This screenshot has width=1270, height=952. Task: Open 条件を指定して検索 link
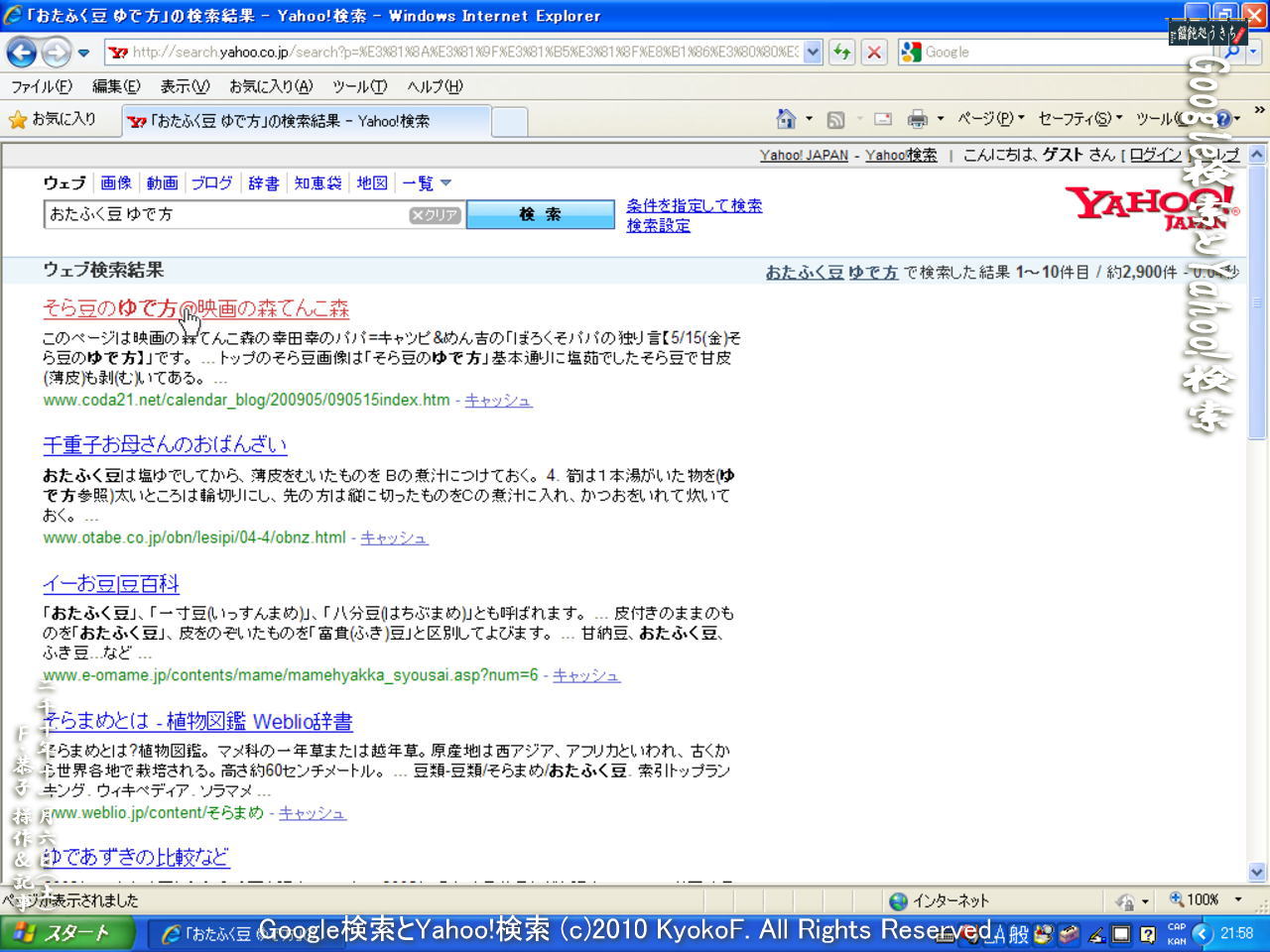point(695,205)
